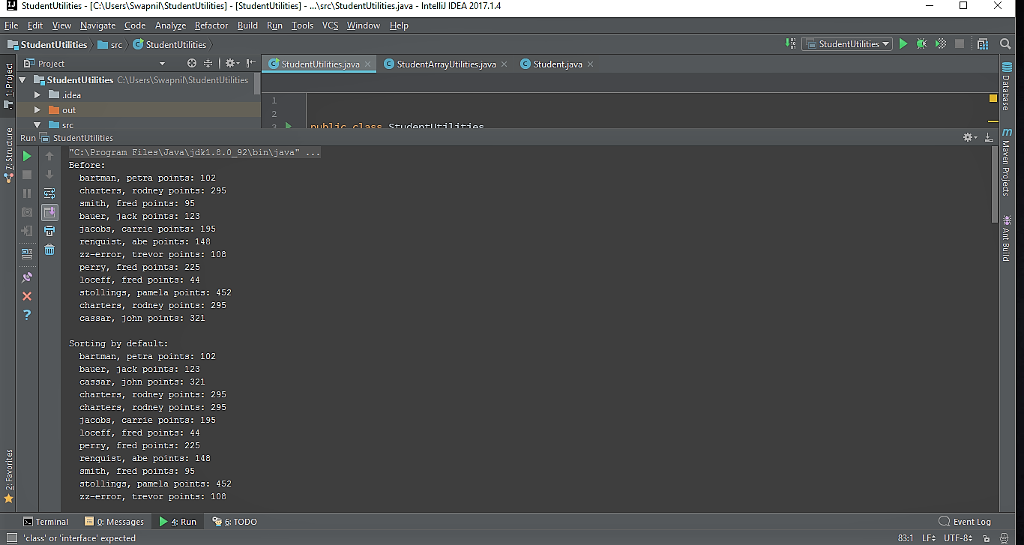Click yellow inspection indicator square in editor
Screen dimensions: 1024x545
click(x=993, y=99)
